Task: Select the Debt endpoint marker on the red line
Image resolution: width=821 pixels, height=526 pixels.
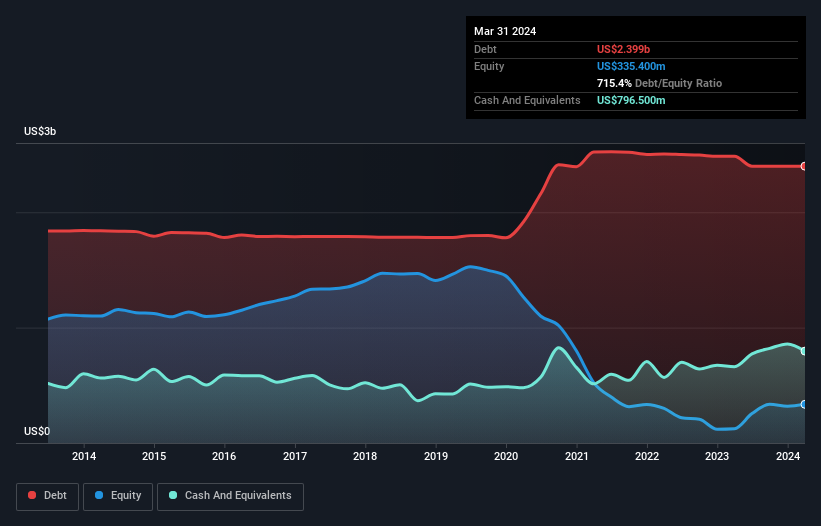Action: [804, 166]
